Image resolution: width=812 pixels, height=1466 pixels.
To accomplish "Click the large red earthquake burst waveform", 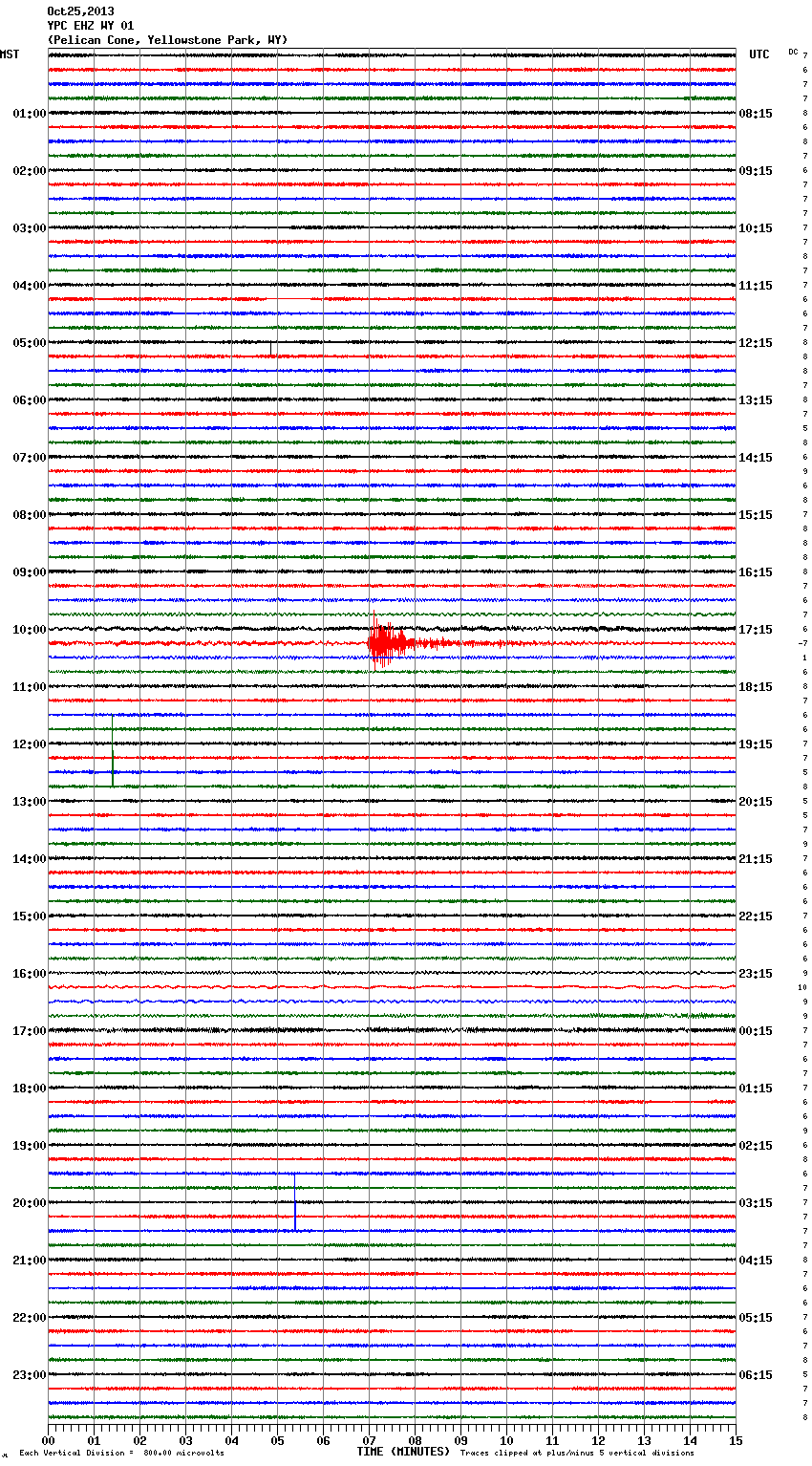I will 382,643.
